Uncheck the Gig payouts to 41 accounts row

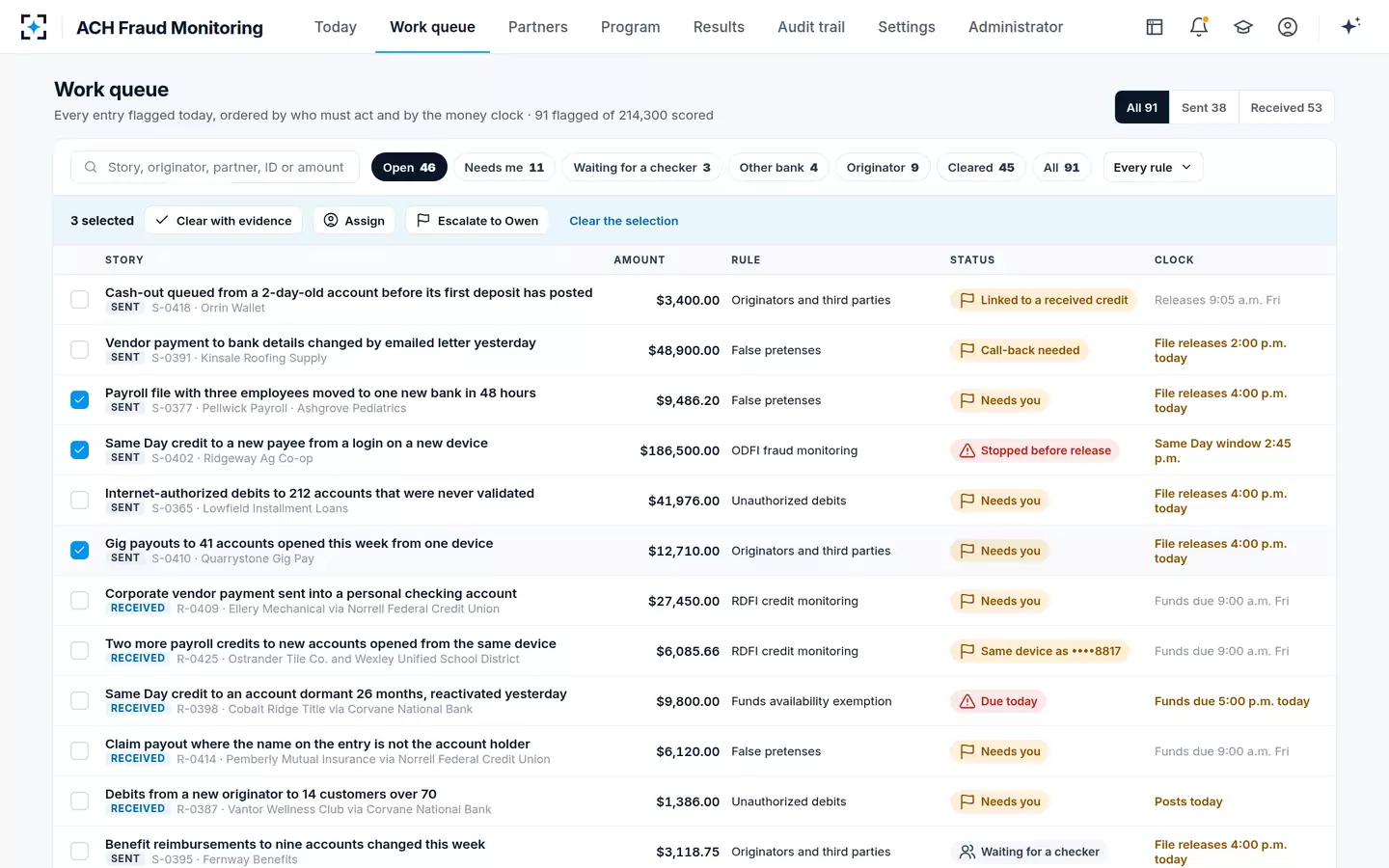80,551
